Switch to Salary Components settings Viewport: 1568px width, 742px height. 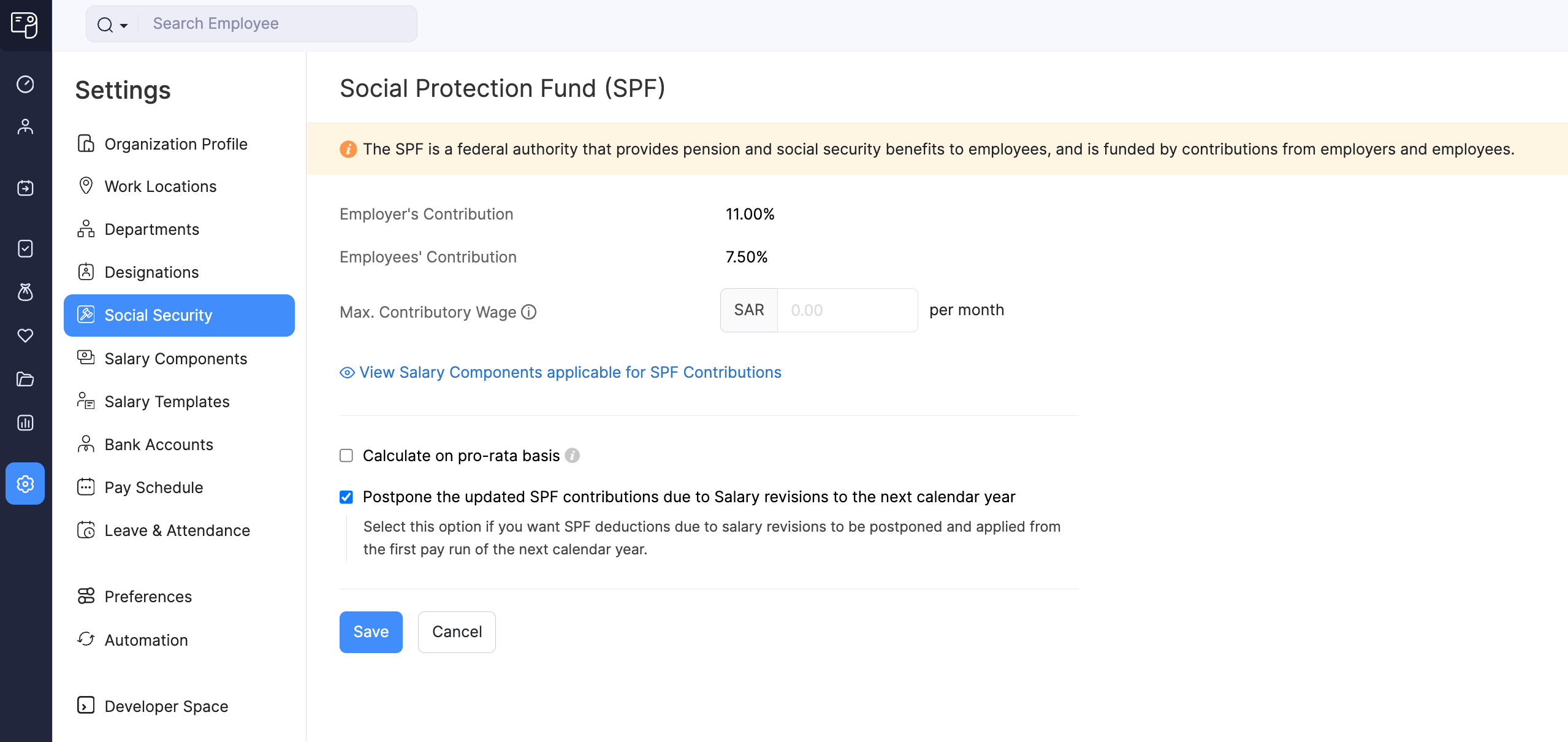[x=176, y=358]
